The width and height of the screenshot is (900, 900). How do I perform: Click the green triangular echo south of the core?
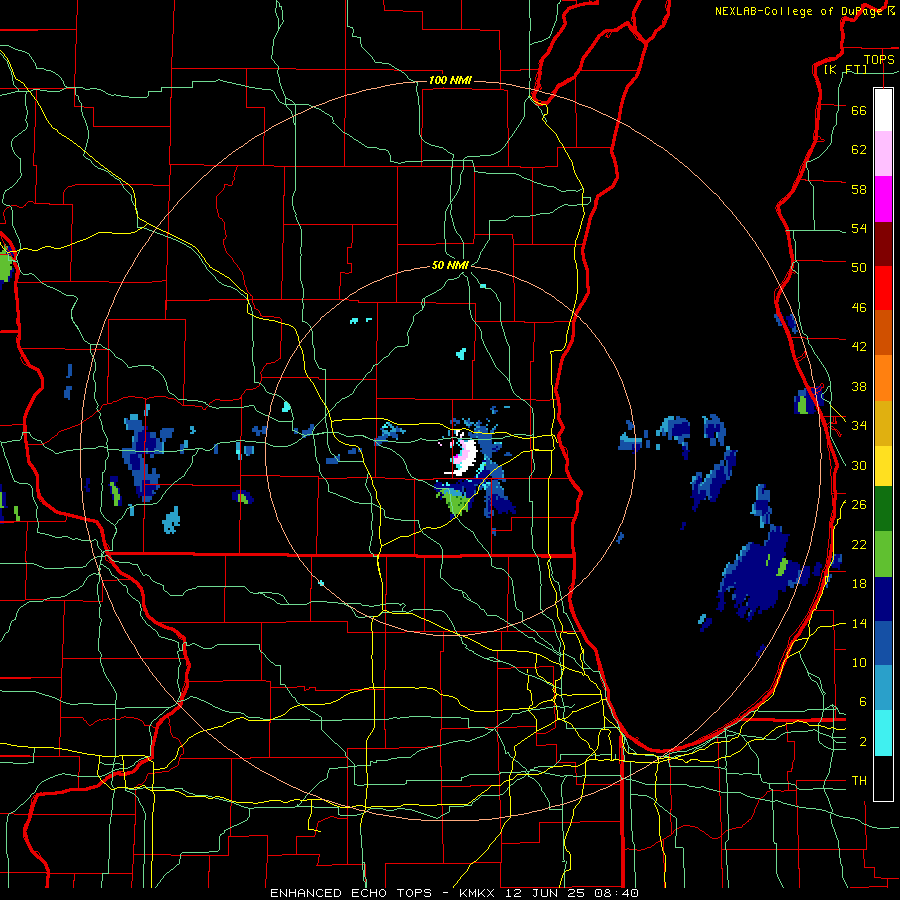click(456, 501)
